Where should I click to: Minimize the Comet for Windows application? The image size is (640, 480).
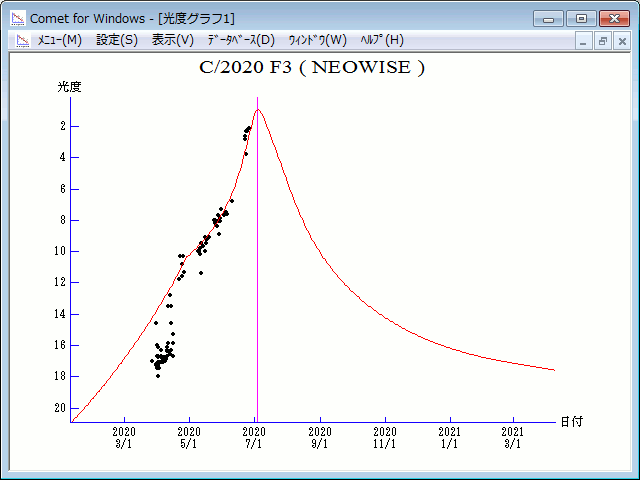(x=549, y=18)
